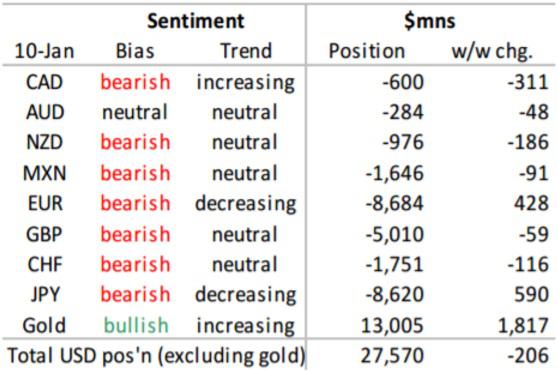558x371 pixels.
Task: Select the increasing trend cell for CAD
Action: 246,83
